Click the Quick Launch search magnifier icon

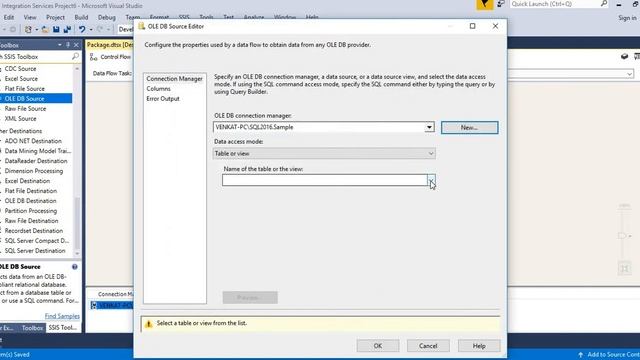(604, 4)
